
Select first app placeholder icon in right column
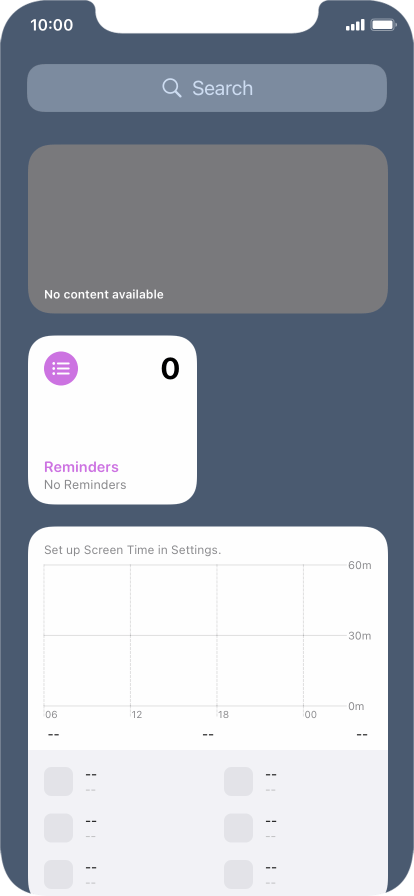pyautogui.click(x=238, y=781)
